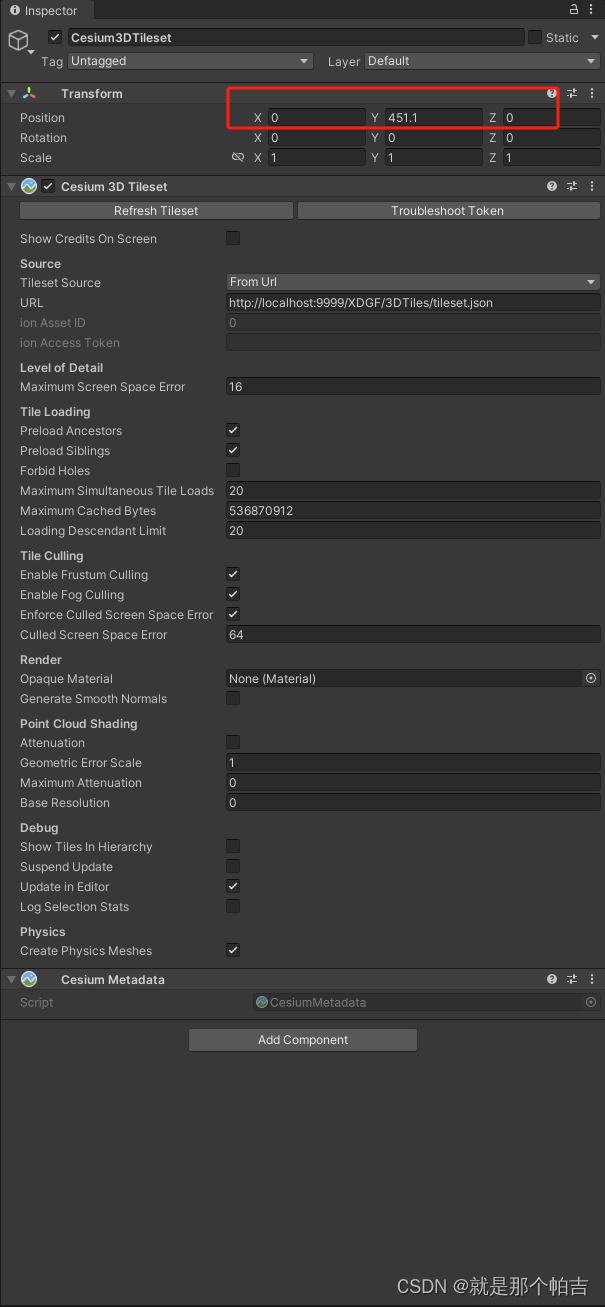The height and width of the screenshot is (1307, 605).
Task: Uncheck Create Physics Meshes
Action: coord(233,950)
